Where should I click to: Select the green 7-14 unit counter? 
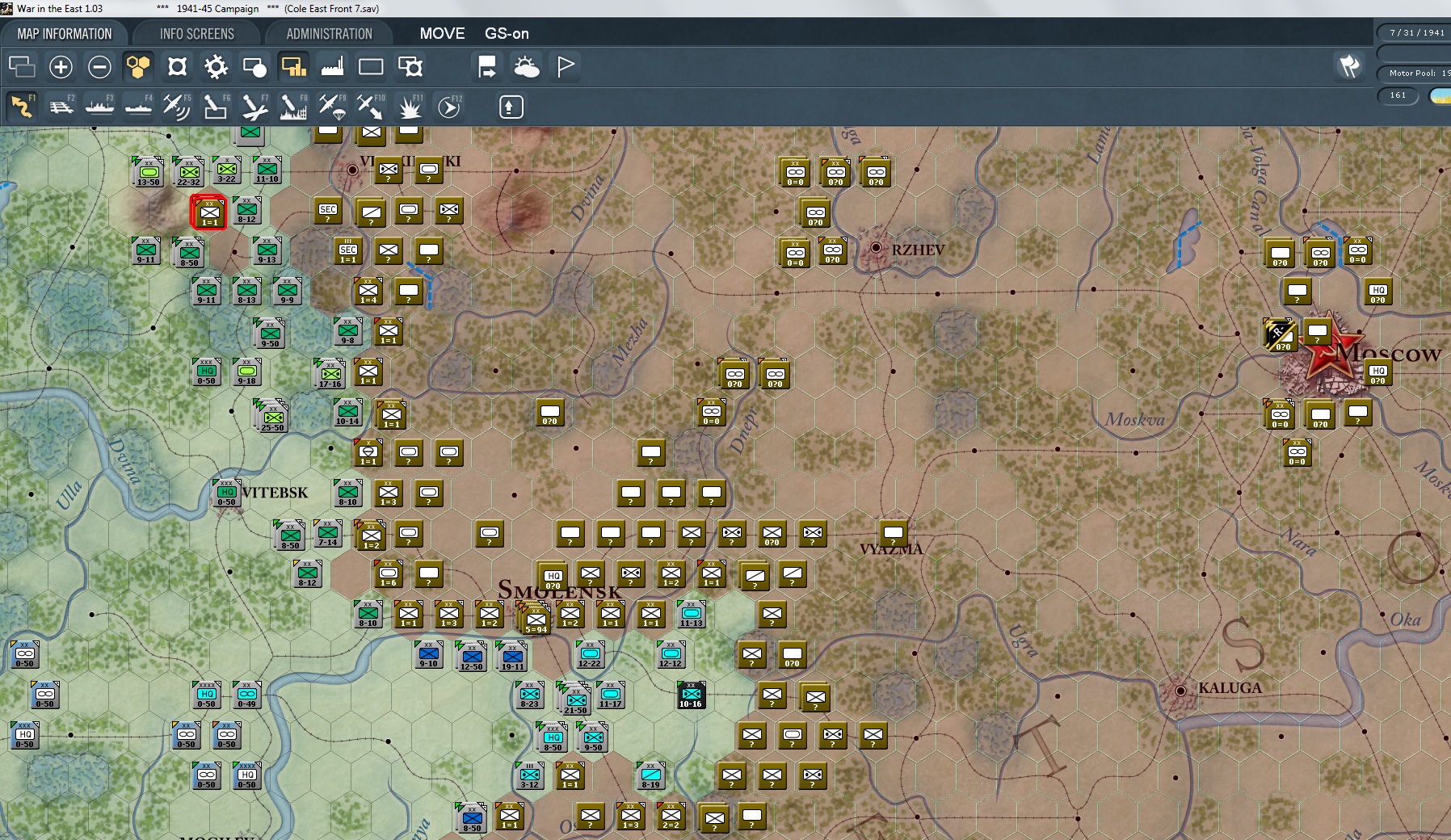(x=327, y=533)
